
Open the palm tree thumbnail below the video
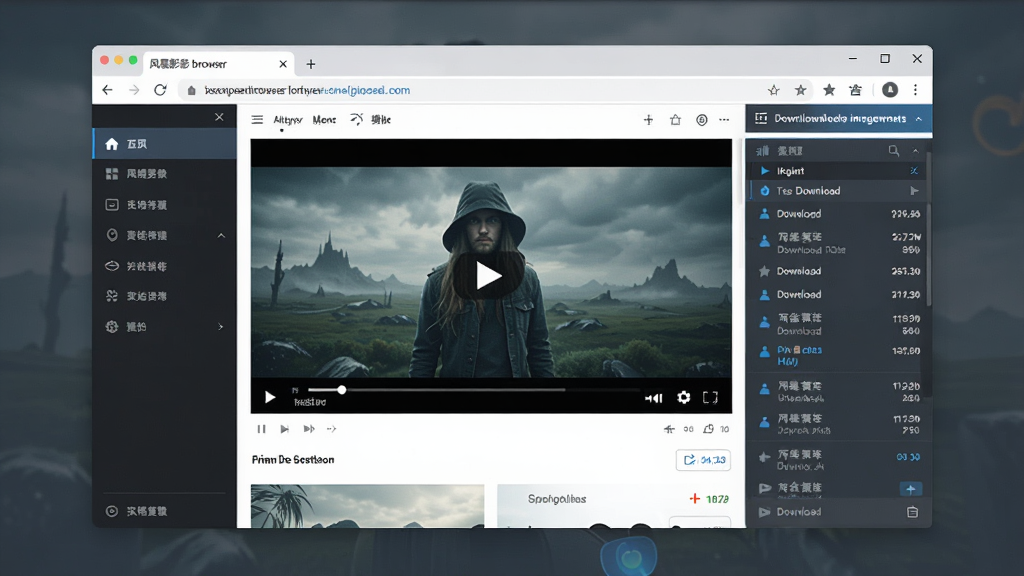(x=368, y=506)
